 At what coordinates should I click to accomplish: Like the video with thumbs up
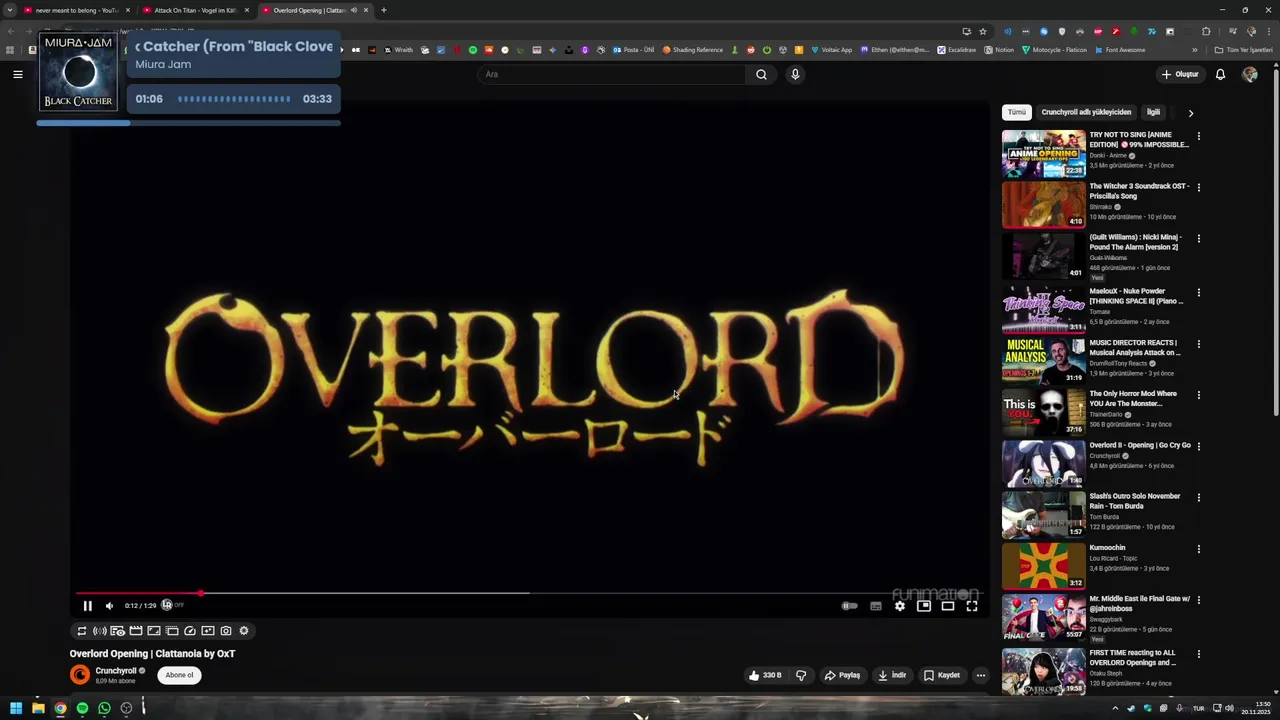[765, 675]
